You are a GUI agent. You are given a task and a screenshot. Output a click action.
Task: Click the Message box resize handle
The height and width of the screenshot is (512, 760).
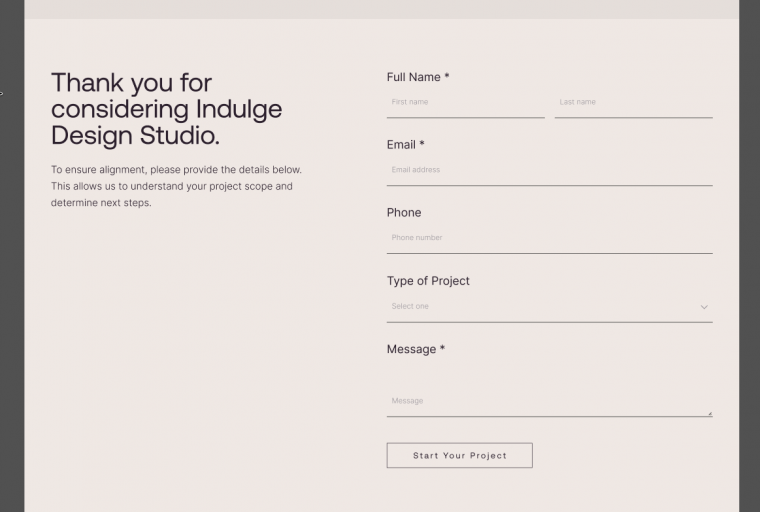[x=710, y=413]
